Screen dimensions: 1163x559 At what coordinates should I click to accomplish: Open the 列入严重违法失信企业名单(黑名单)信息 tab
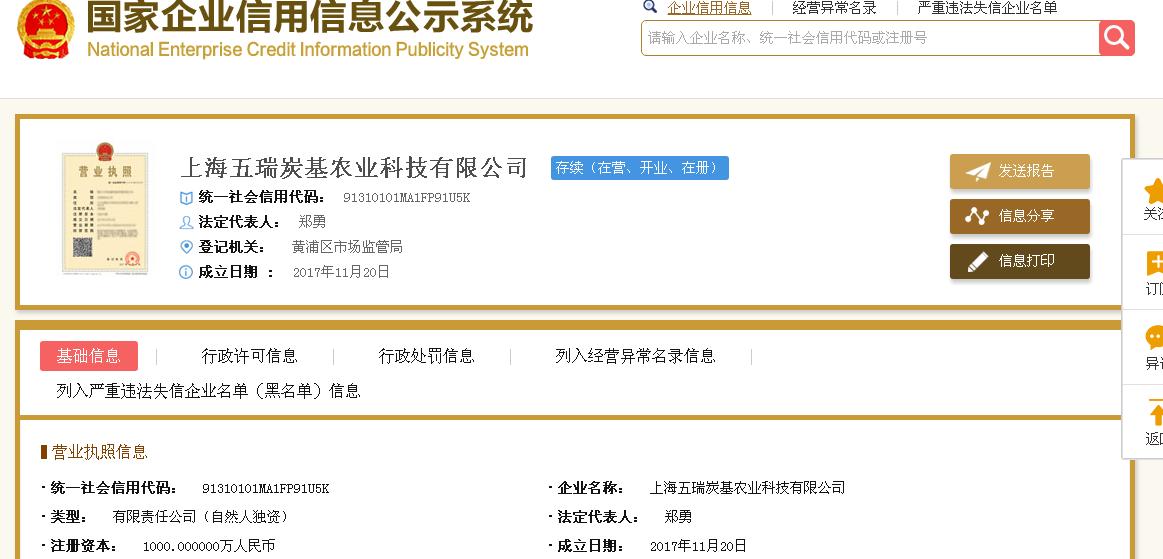click(208, 391)
